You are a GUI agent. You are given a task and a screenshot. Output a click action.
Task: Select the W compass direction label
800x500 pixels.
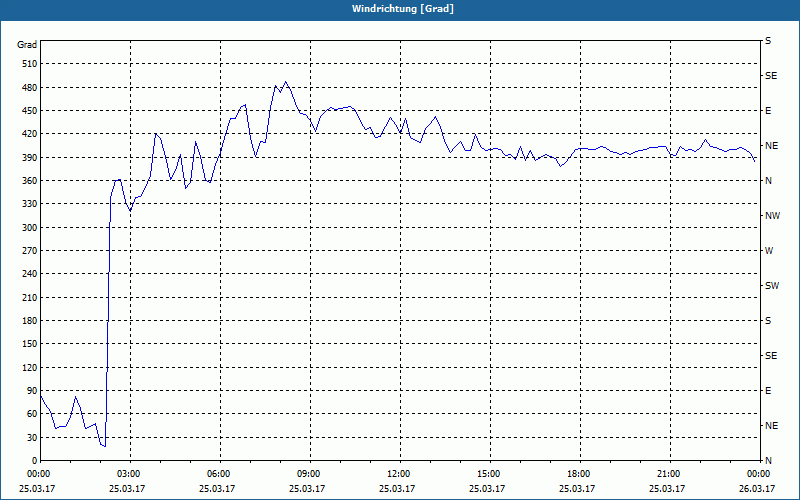click(x=769, y=251)
